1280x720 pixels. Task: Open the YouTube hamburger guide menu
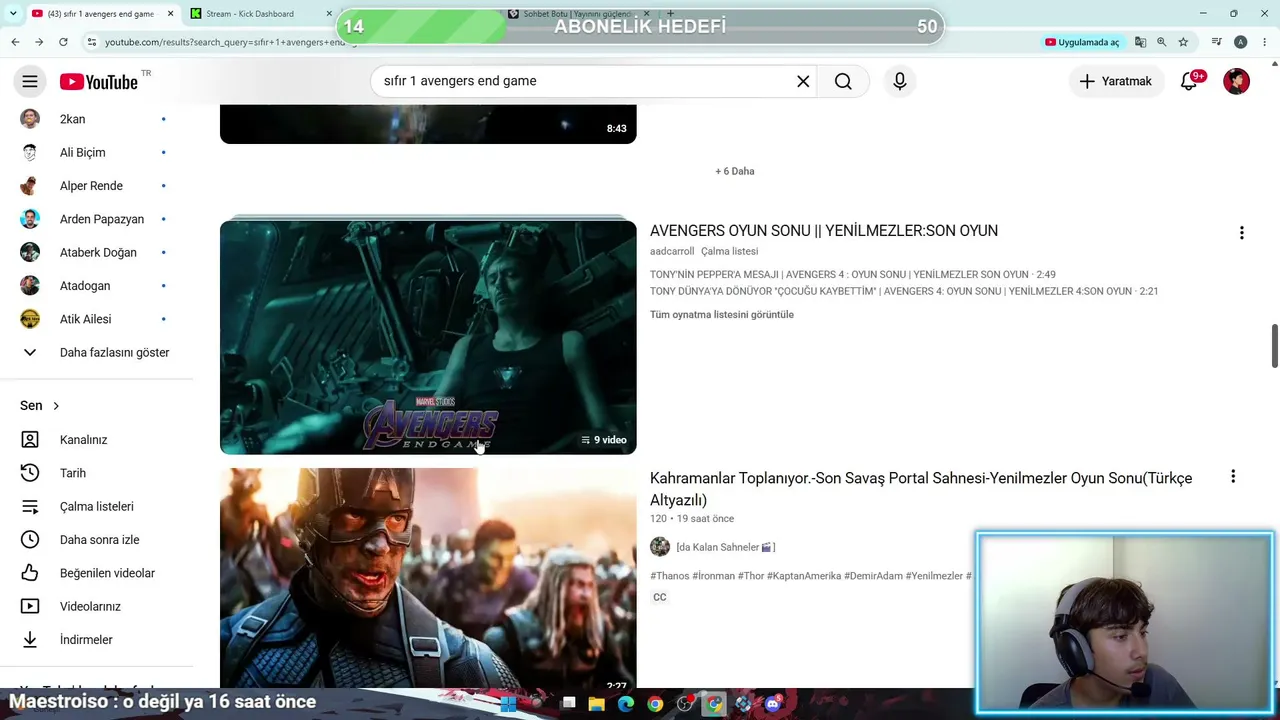coord(30,81)
